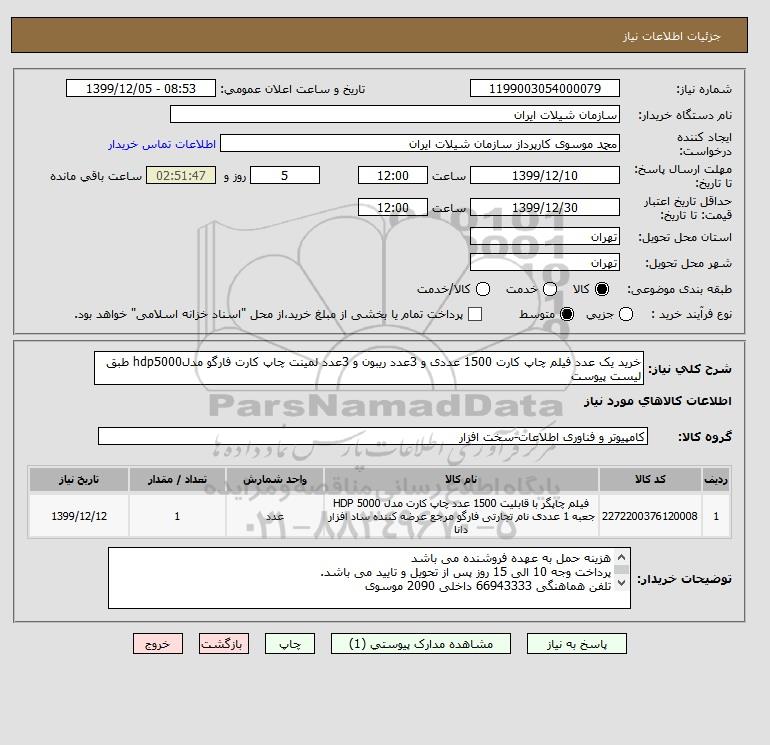Click the price validity hour 12:00 field
Screen dimensions: 770x745
click(392, 207)
